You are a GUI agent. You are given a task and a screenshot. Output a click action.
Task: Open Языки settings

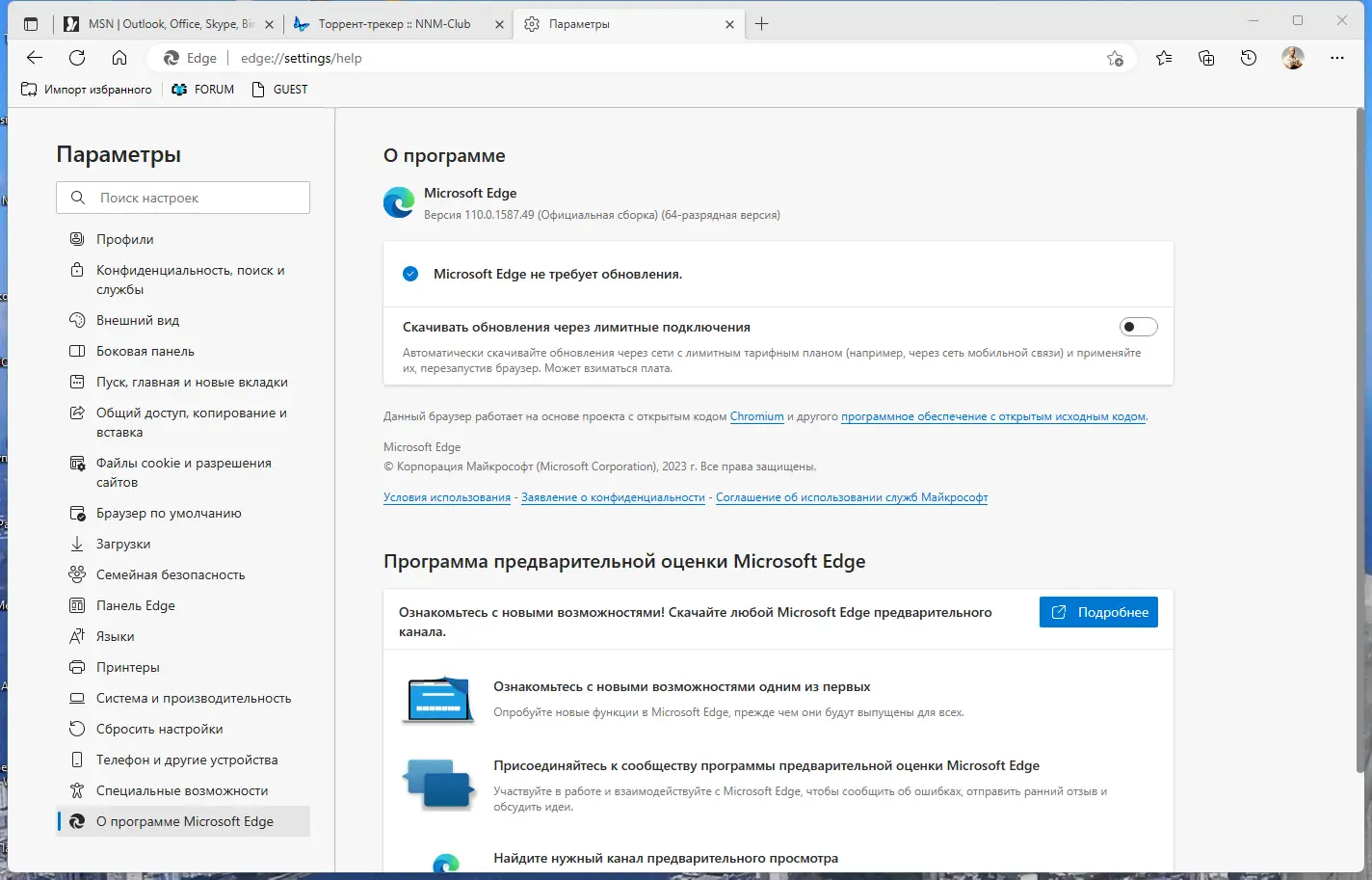[x=183, y=636]
